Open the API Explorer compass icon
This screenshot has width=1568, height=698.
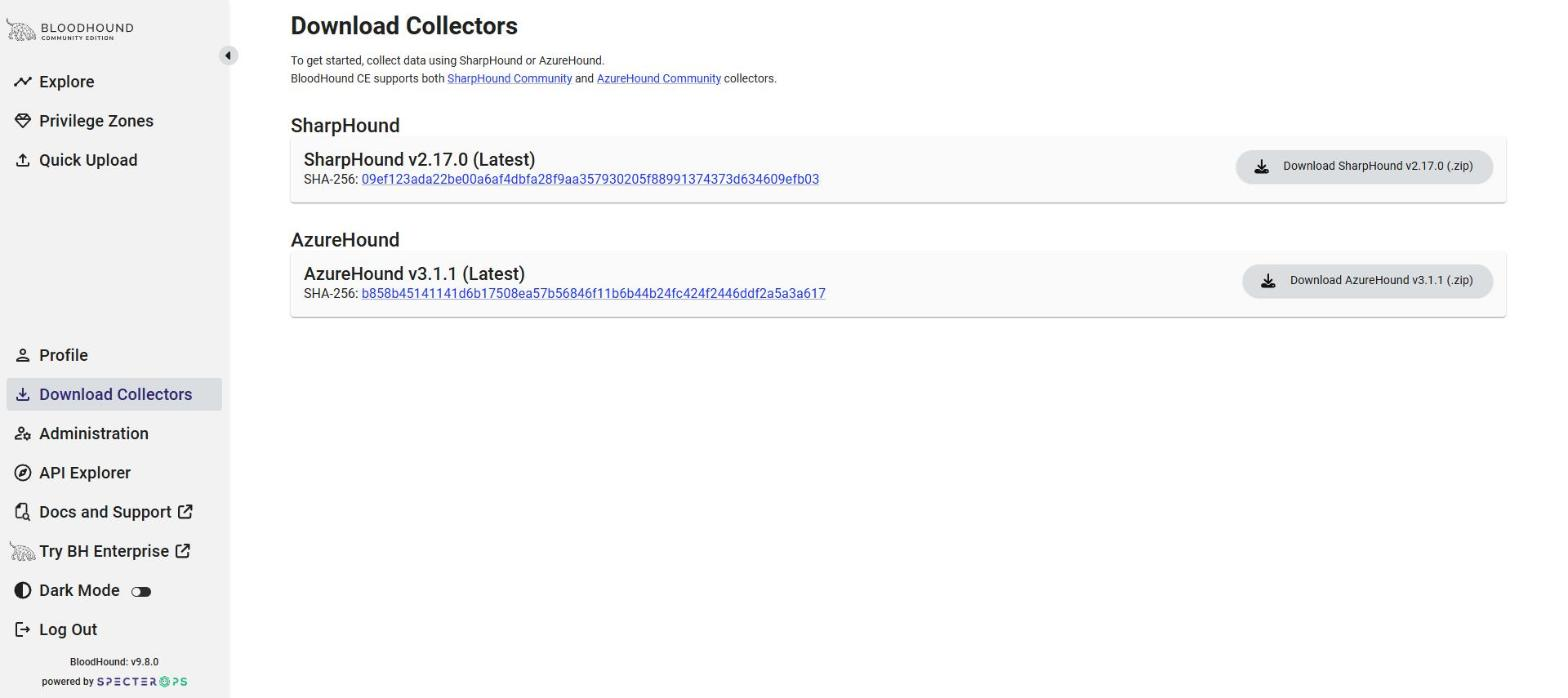22,473
